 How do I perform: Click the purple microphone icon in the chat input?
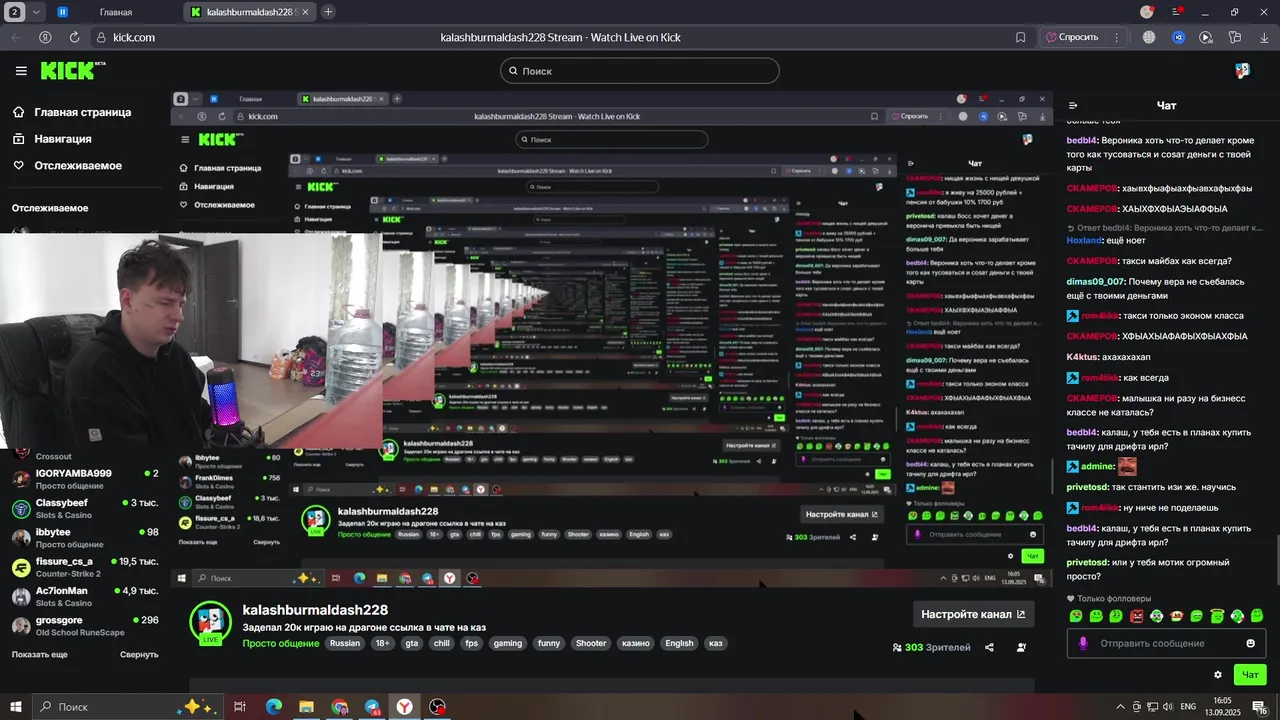pyautogui.click(x=1083, y=643)
